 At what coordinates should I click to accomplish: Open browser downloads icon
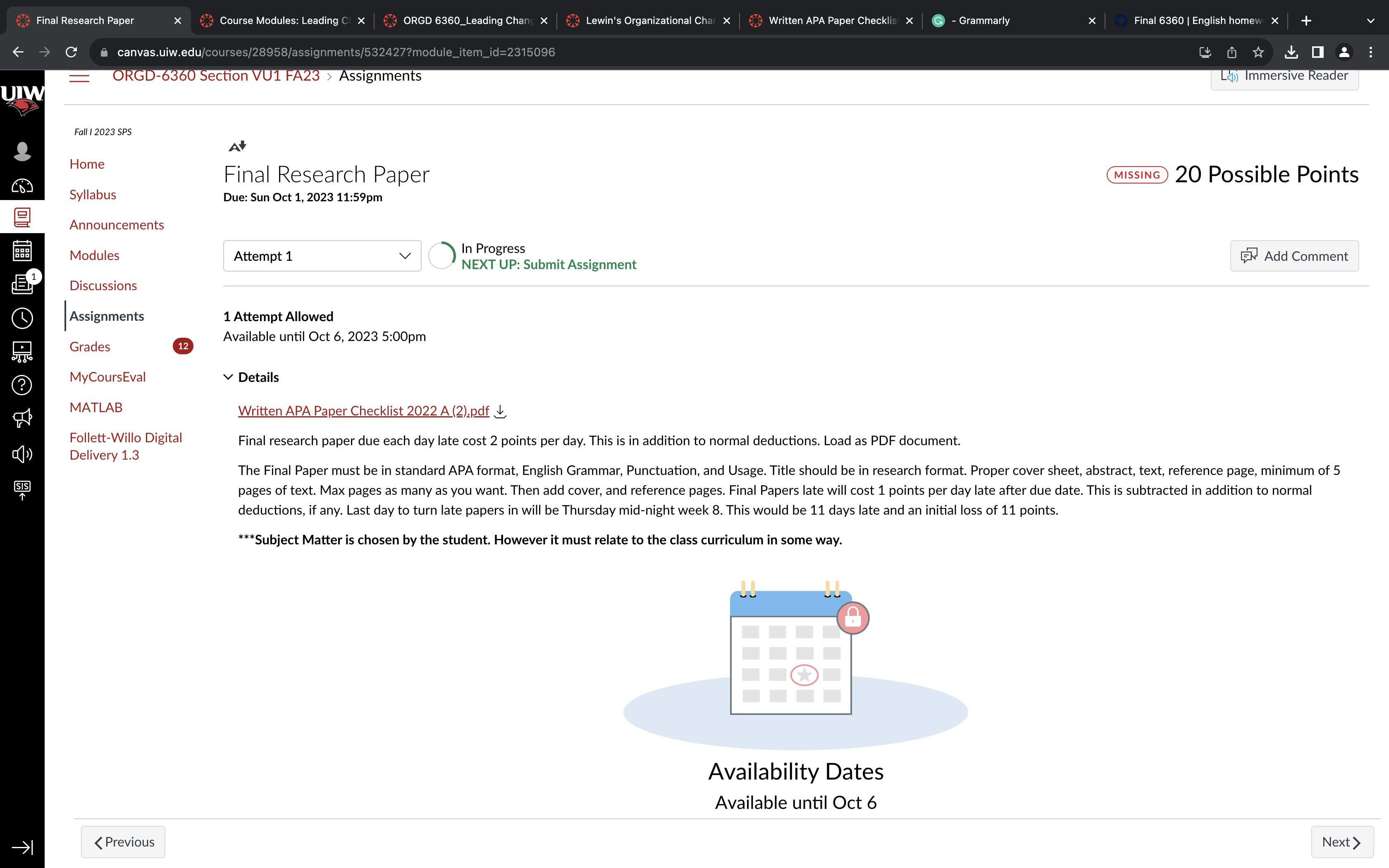1291,52
